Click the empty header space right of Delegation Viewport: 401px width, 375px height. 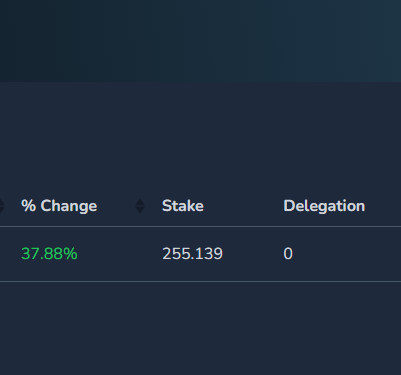click(383, 206)
